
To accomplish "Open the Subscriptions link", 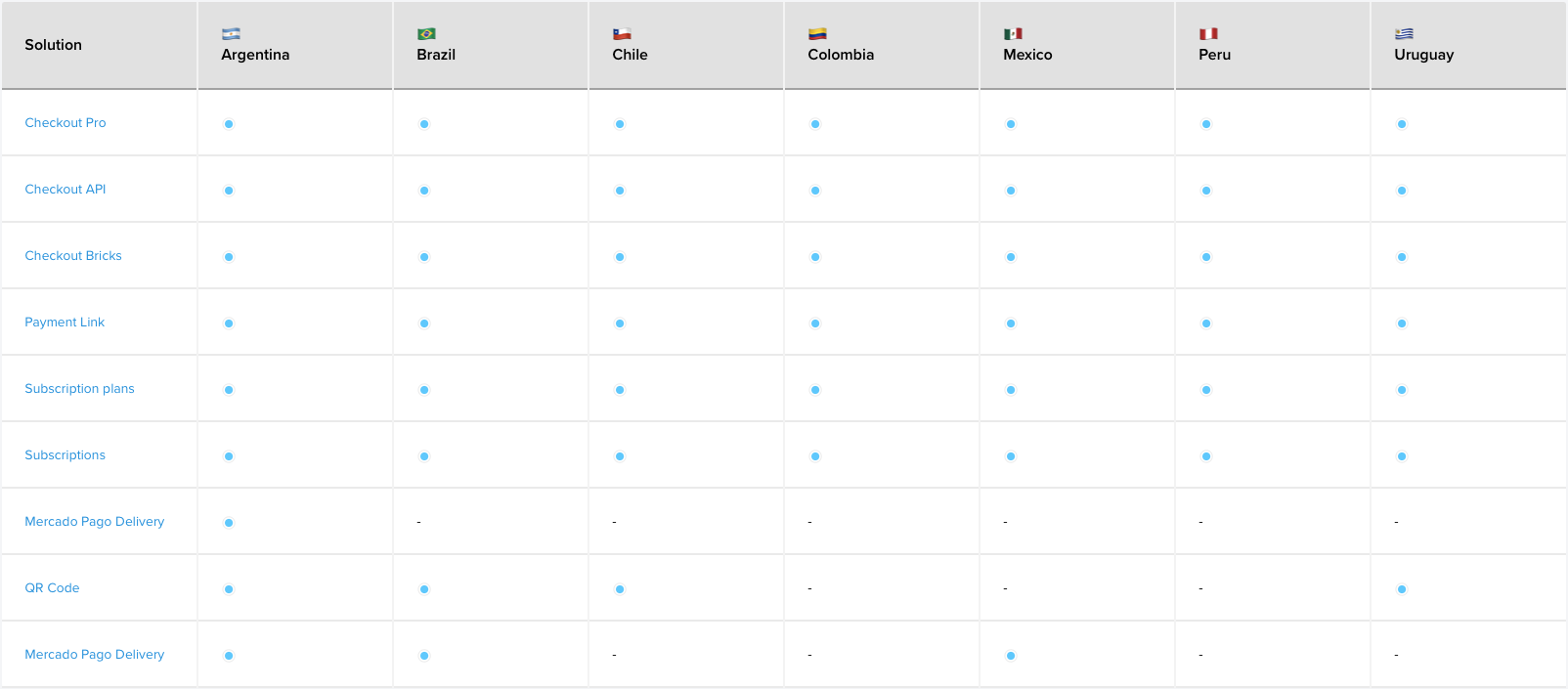I will click(x=65, y=455).
